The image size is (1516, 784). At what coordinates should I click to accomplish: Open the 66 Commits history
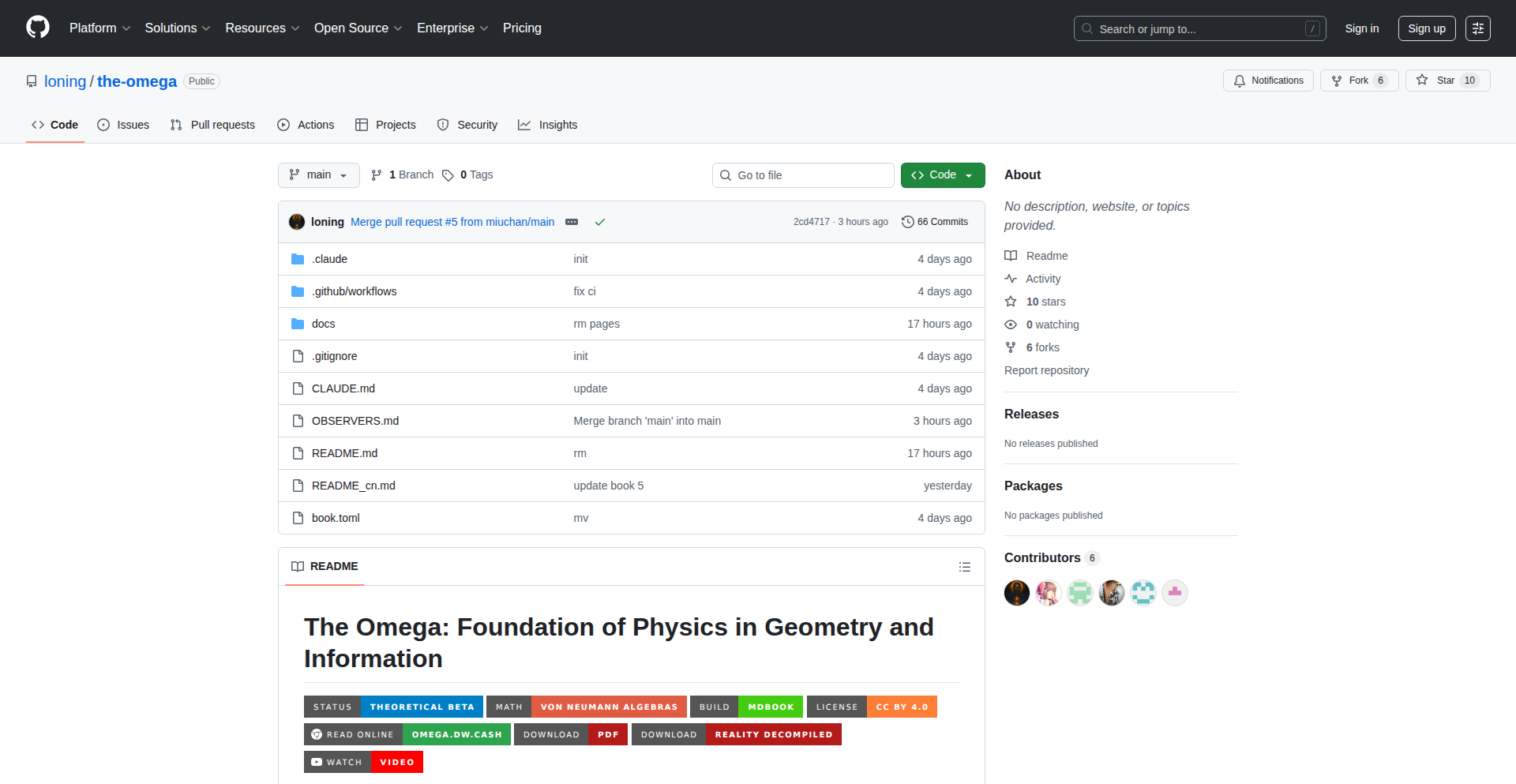[x=935, y=222]
